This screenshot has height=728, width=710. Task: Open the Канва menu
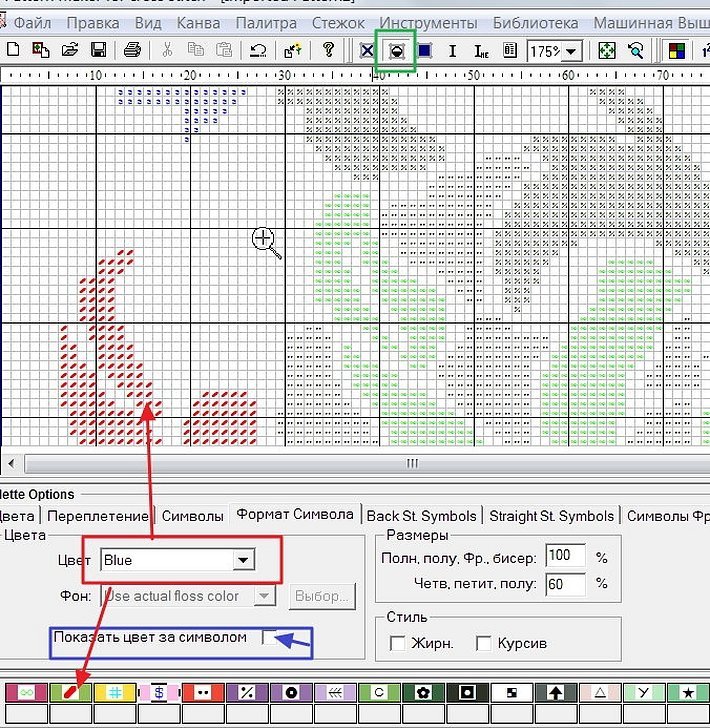[198, 23]
